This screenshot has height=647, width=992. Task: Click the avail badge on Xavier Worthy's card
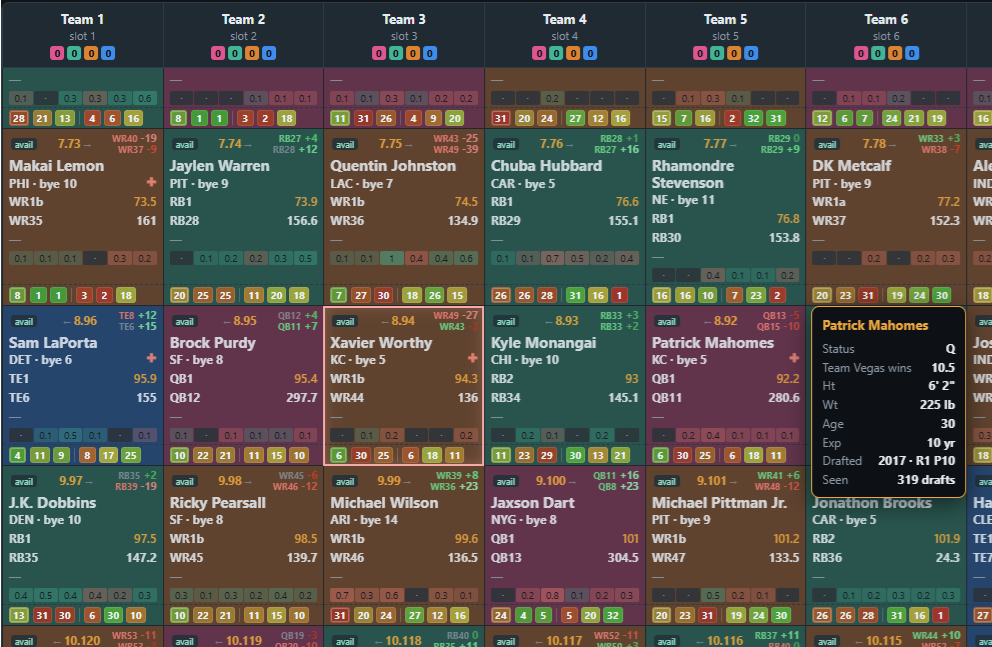345,322
